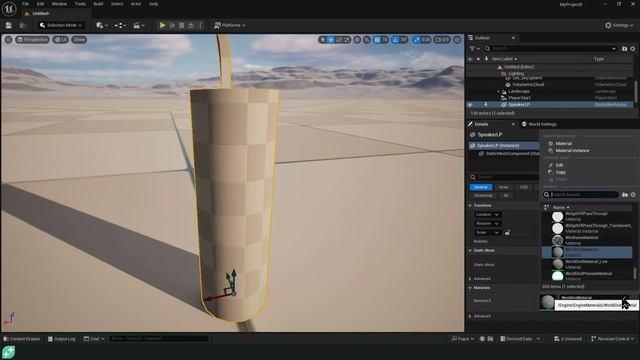Open the Build menu
This screenshot has width=640, height=360.
click(98, 4)
